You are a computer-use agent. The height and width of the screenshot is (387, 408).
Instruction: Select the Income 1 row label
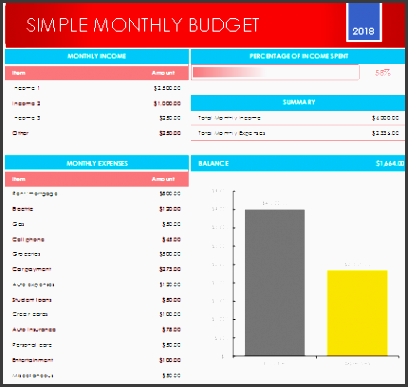point(27,88)
